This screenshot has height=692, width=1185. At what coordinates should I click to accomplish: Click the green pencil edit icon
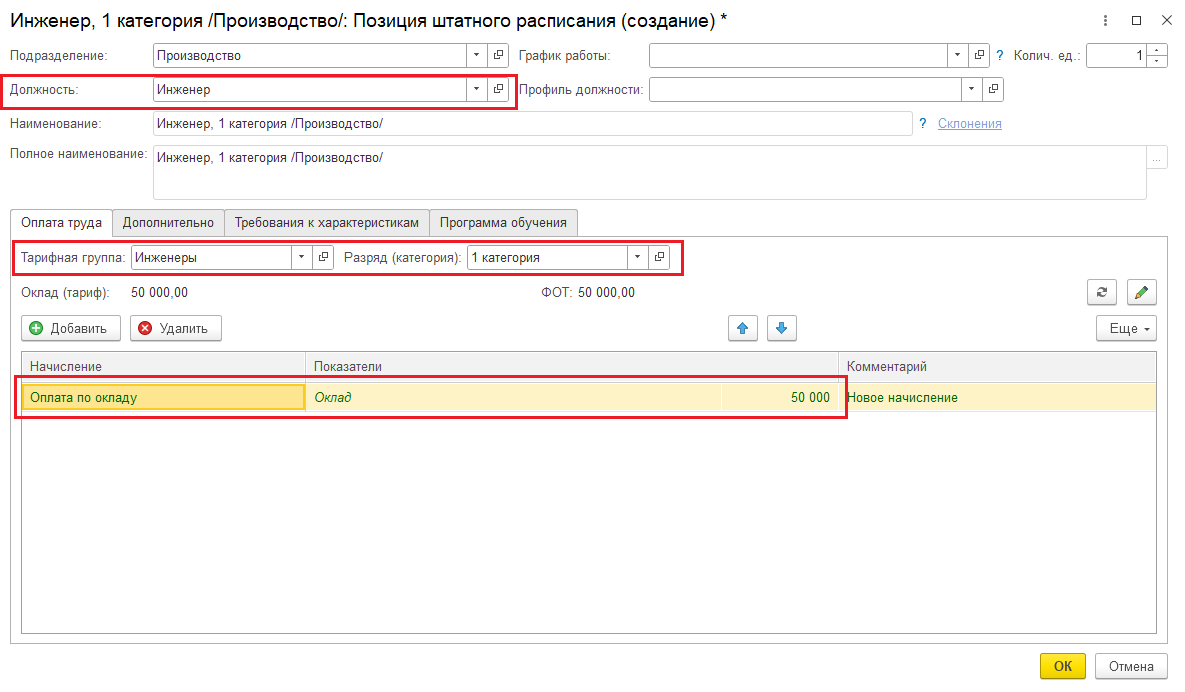(x=1141, y=293)
